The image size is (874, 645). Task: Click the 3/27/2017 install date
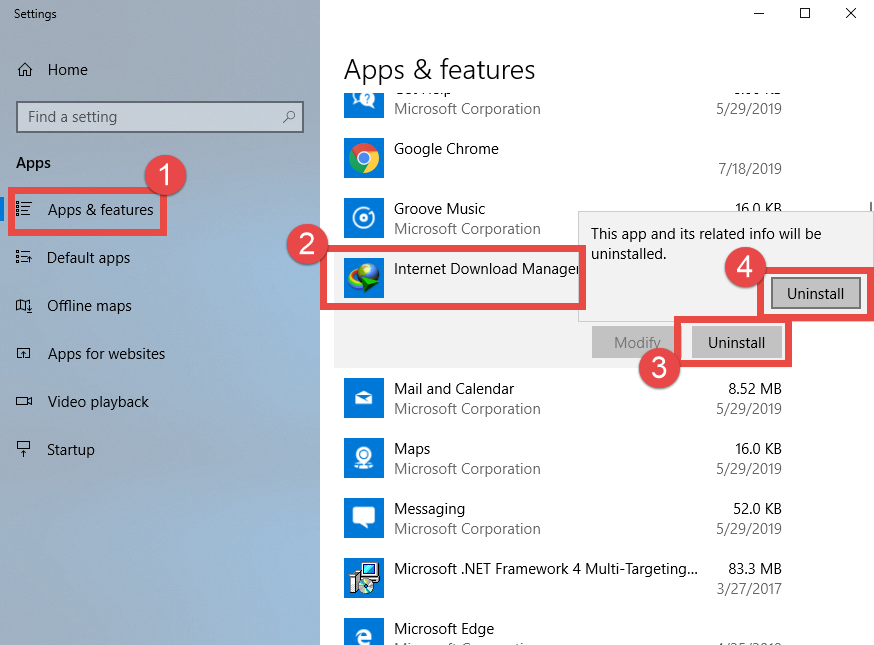749,589
